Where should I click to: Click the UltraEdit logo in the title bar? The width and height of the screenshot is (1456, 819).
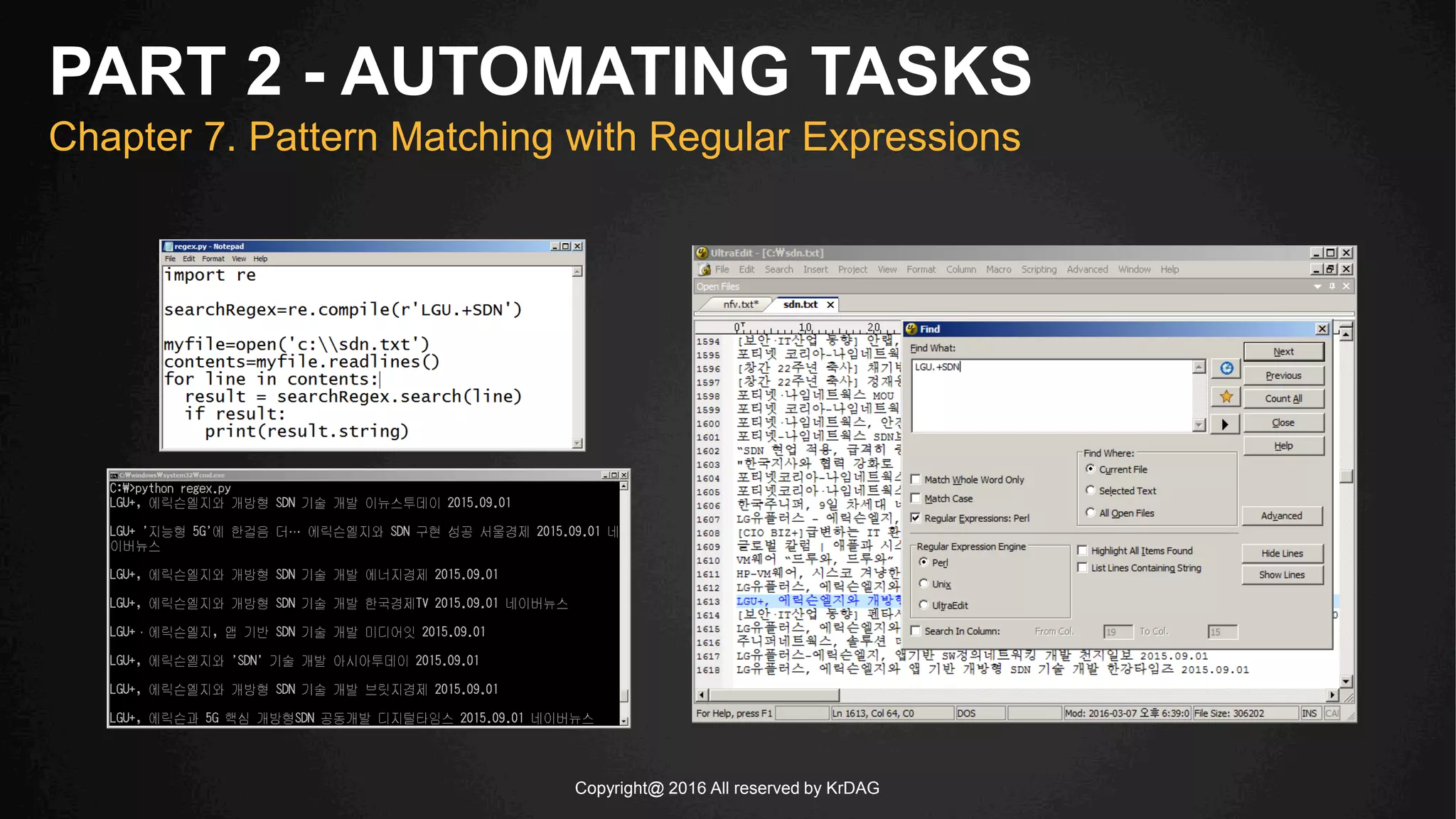[x=702, y=253]
